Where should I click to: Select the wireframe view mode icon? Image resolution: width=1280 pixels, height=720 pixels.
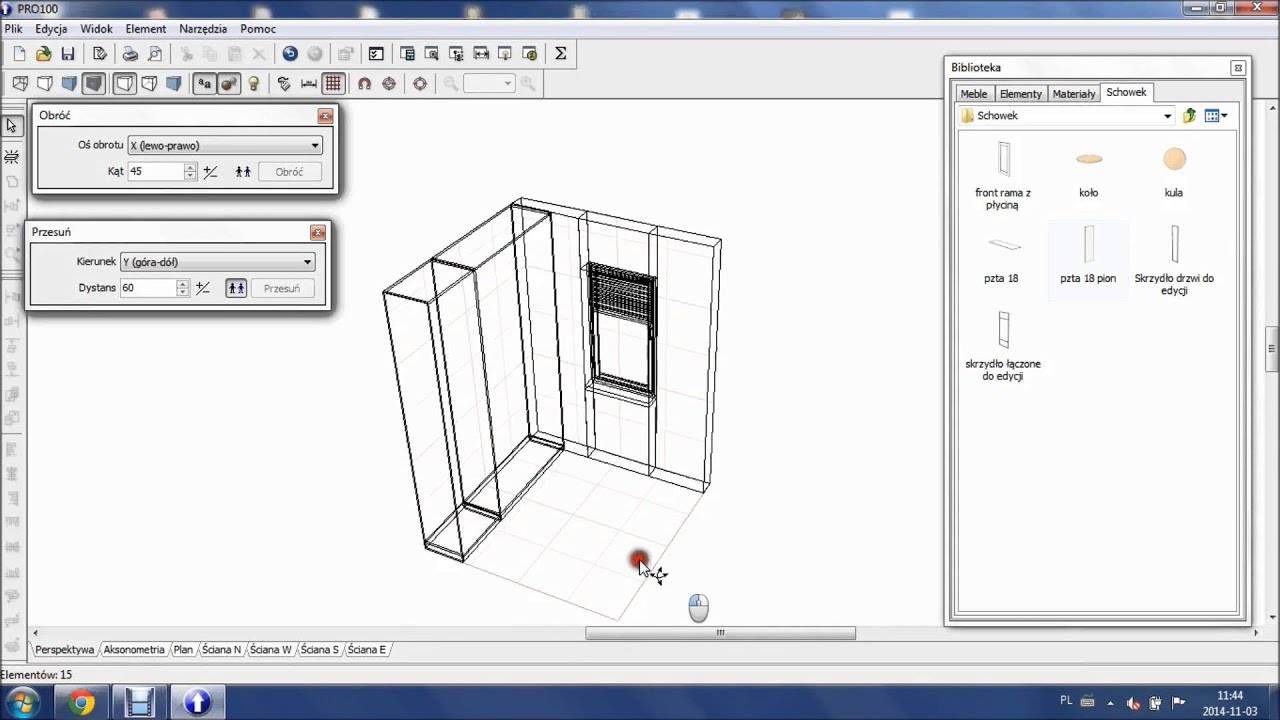[x=19, y=84]
